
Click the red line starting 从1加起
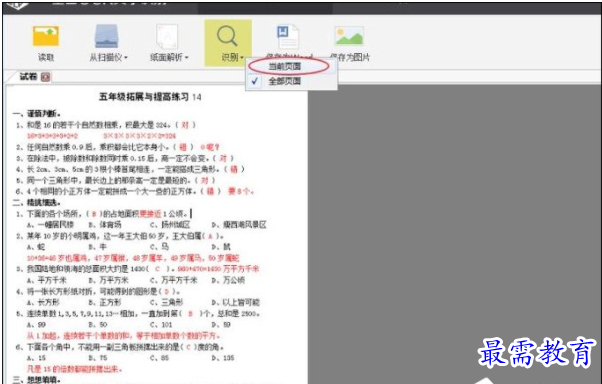[x=123, y=336]
